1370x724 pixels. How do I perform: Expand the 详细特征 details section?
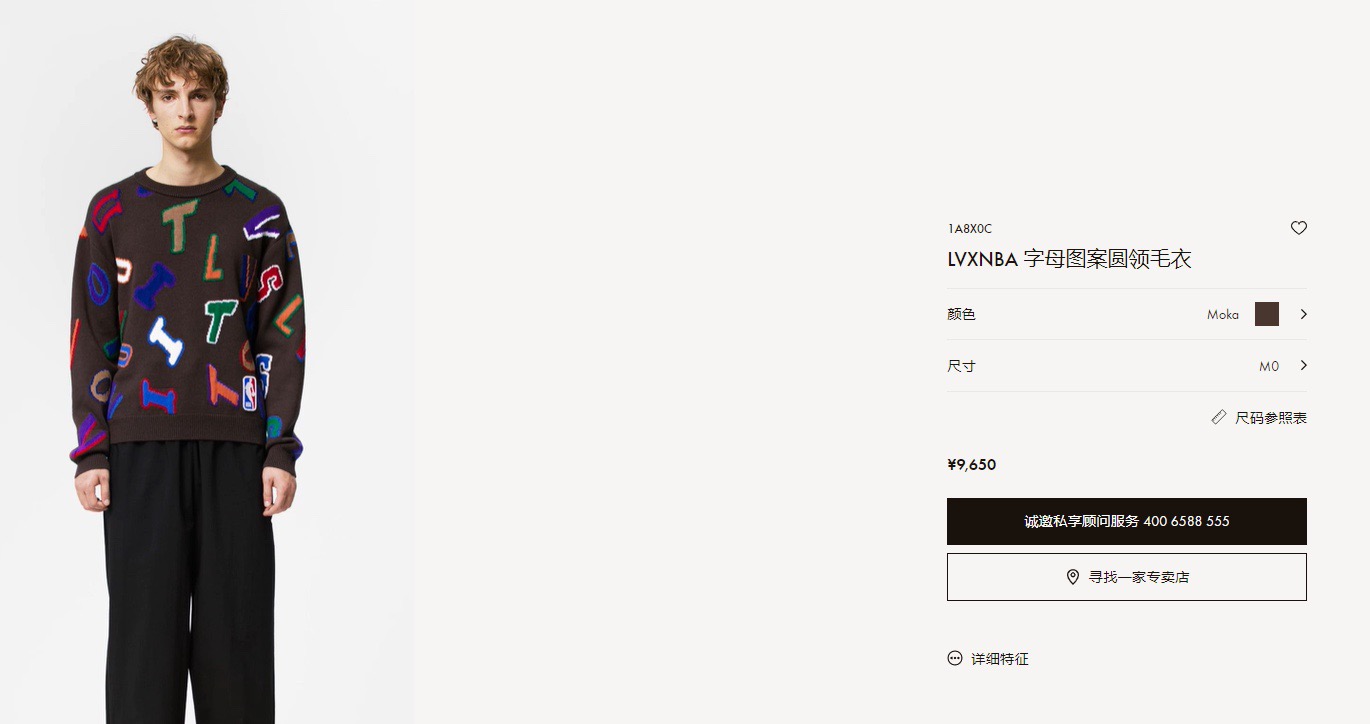click(999, 659)
